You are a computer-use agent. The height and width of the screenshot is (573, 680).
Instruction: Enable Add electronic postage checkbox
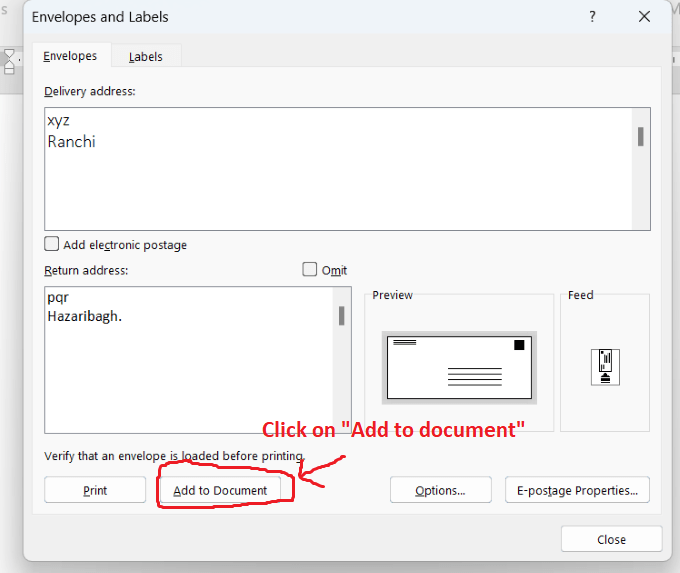pyautogui.click(x=52, y=244)
